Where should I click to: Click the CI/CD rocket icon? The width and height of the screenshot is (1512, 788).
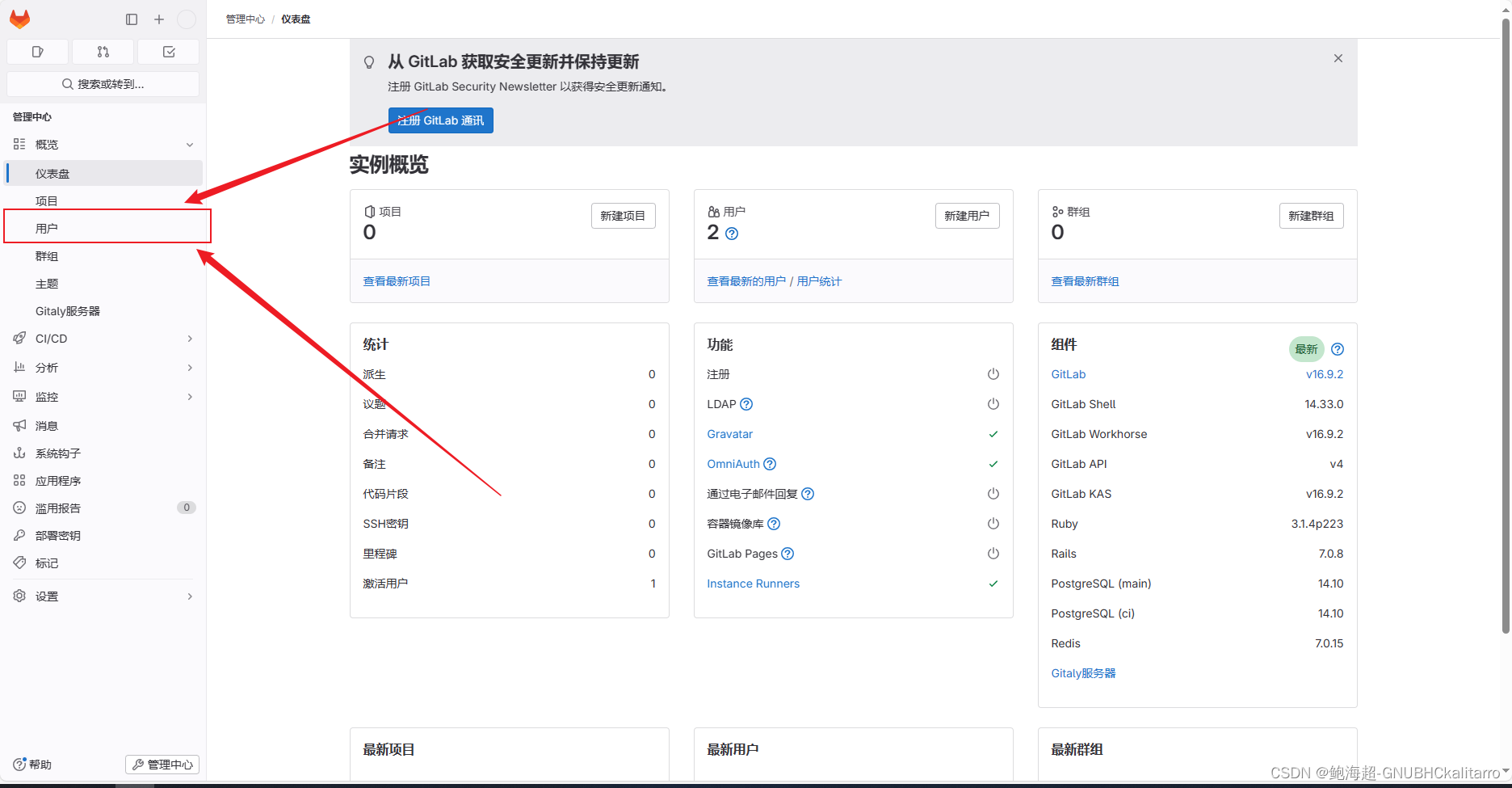click(x=19, y=339)
